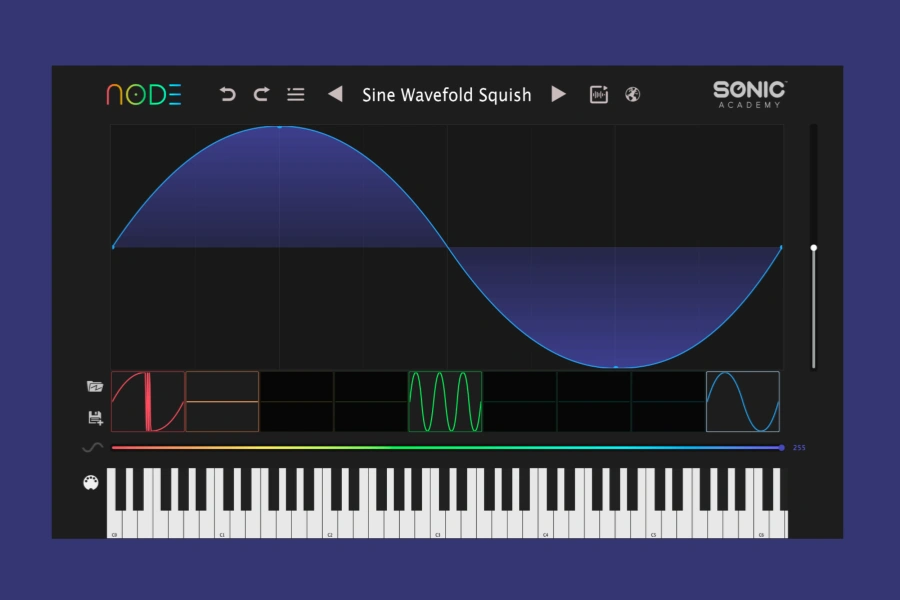Play the C6 key on keyboard
This screenshot has height=600, width=900.
[761, 524]
